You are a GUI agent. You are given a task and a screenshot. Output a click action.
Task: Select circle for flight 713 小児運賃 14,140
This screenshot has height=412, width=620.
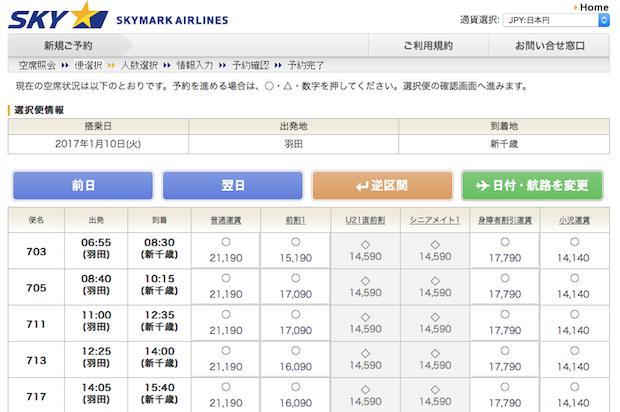573,350
